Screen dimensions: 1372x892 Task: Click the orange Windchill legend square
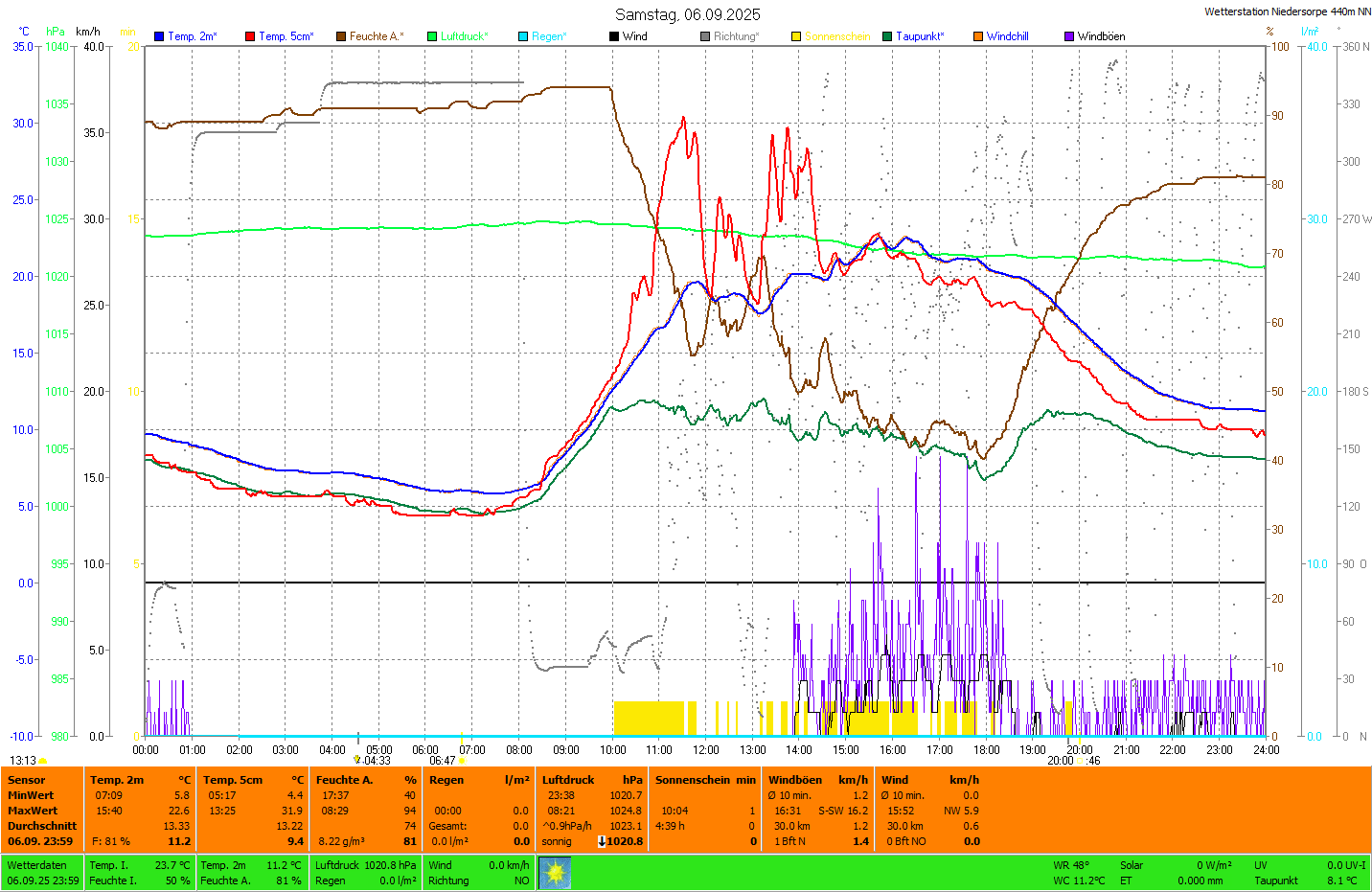click(978, 36)
